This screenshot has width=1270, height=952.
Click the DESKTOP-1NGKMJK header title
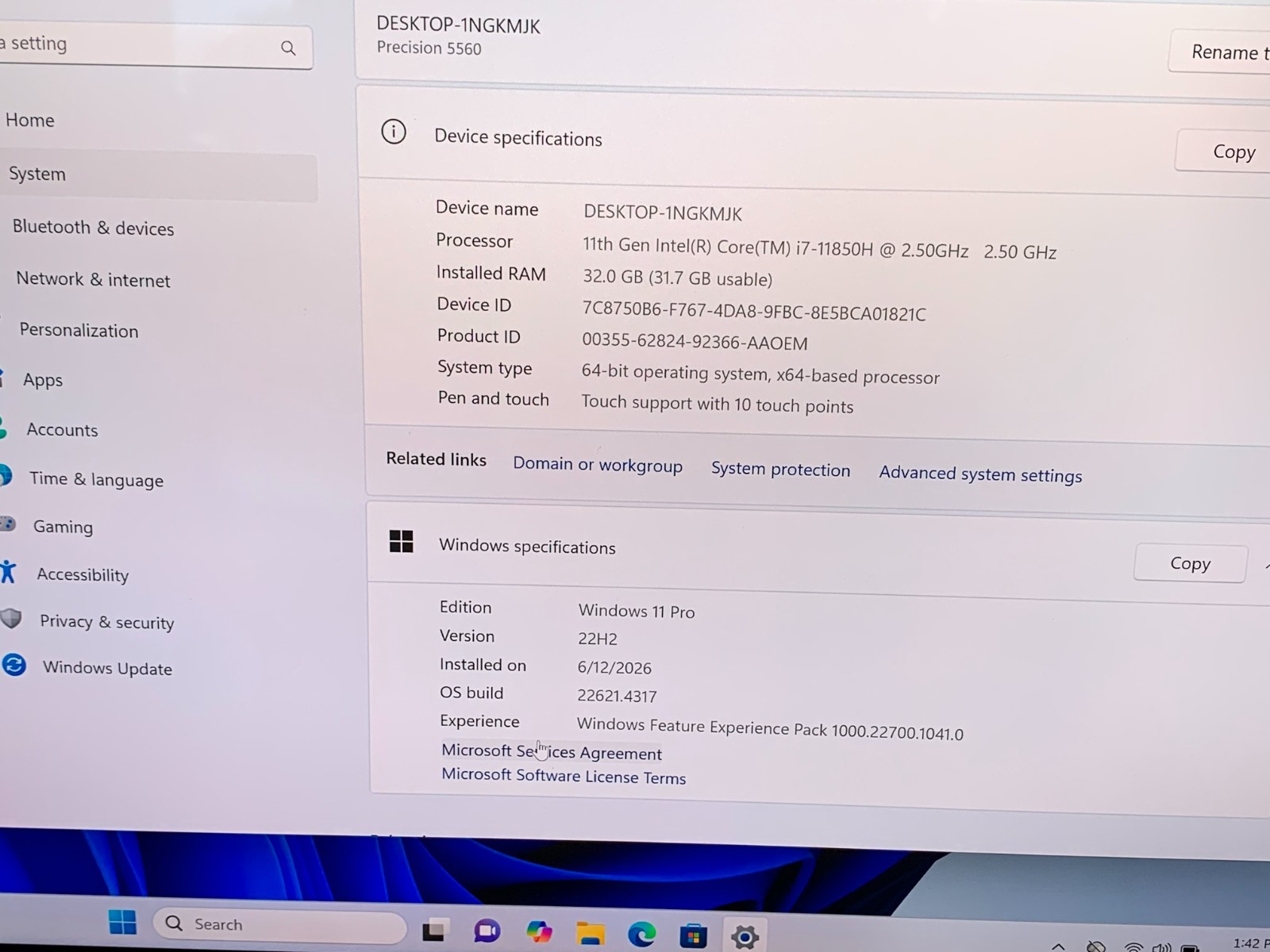coord(458,25)
